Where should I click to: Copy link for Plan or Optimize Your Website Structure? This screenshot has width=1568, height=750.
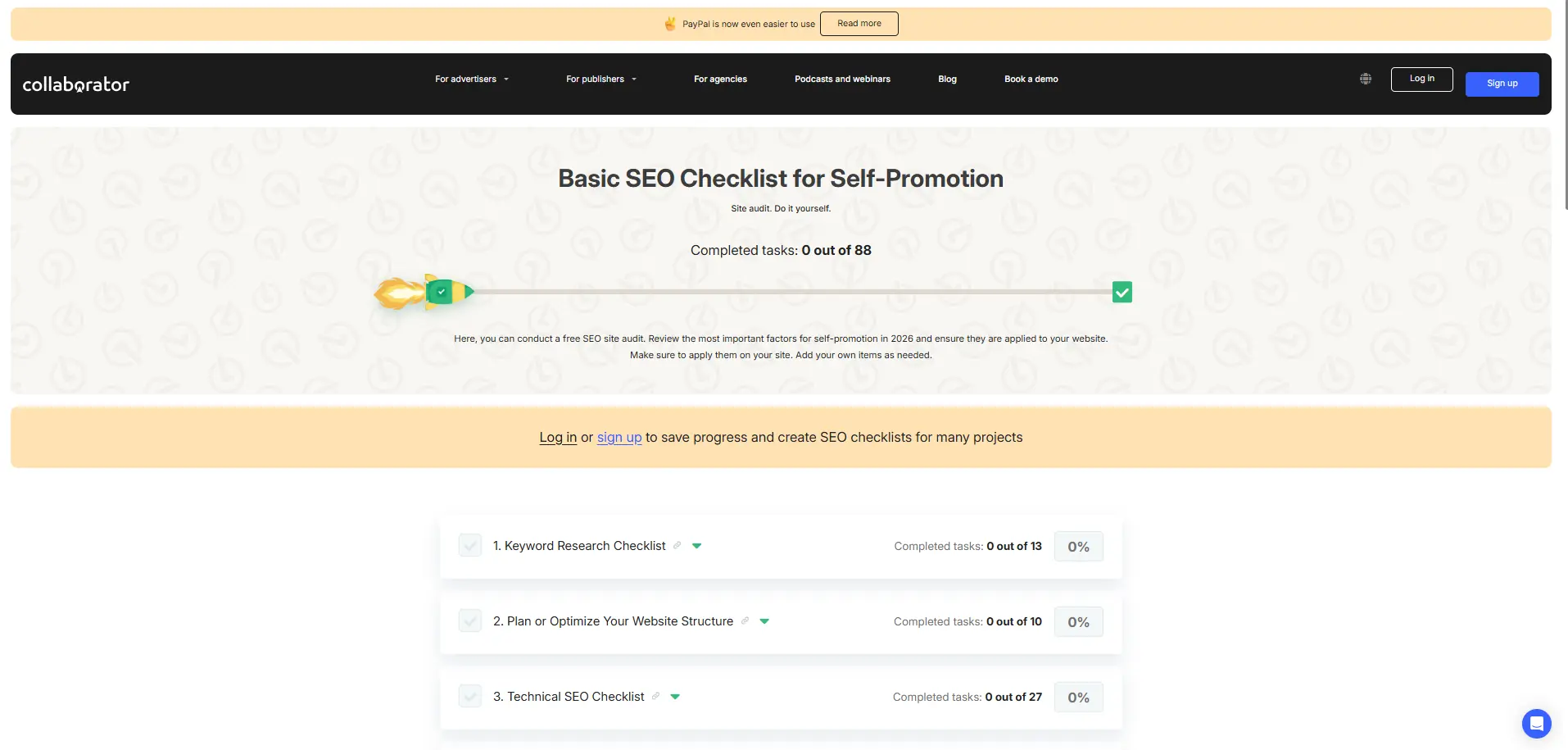pyautogui.click(x=745, y=621)
